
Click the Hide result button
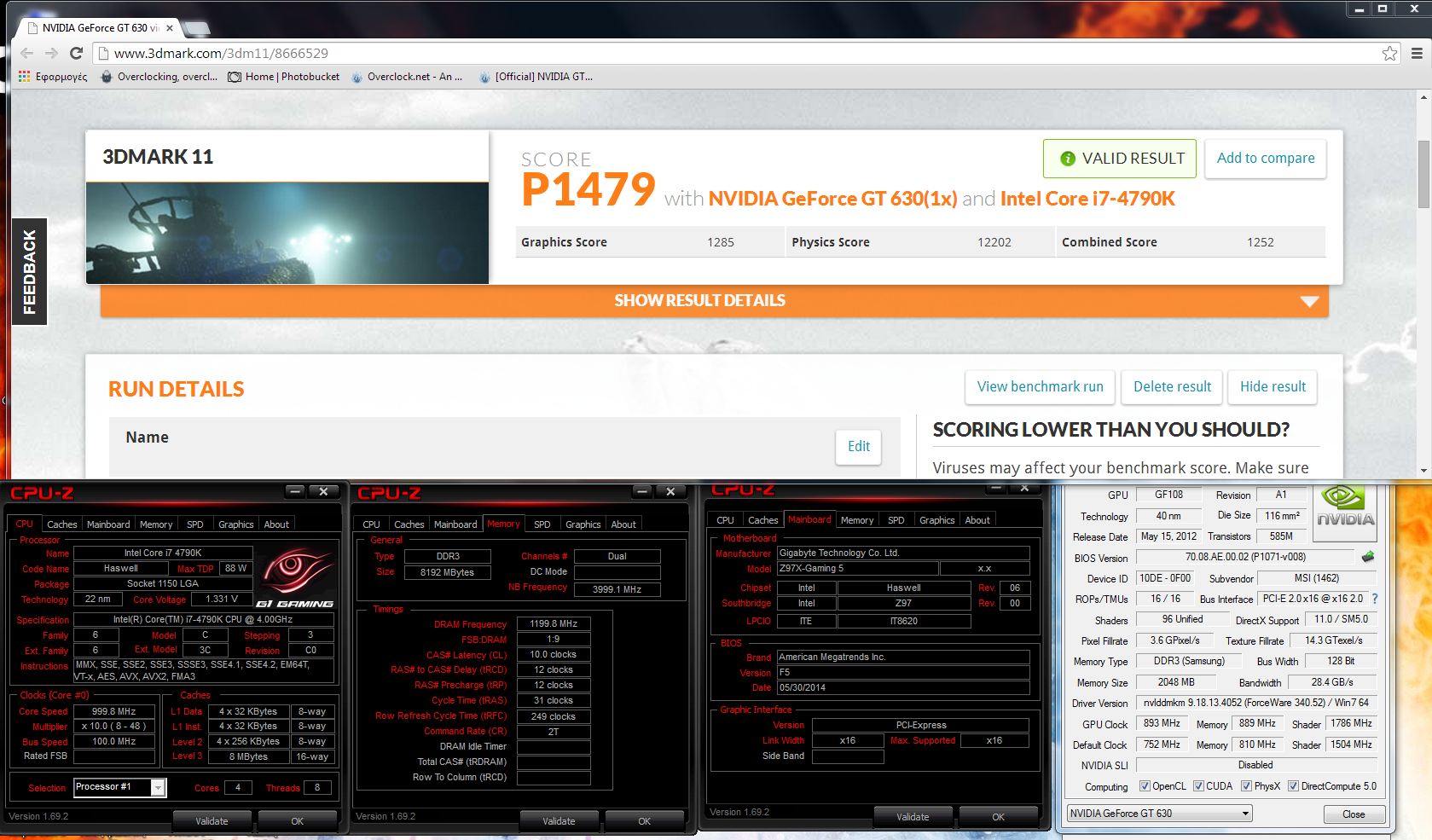(1273, 387)
